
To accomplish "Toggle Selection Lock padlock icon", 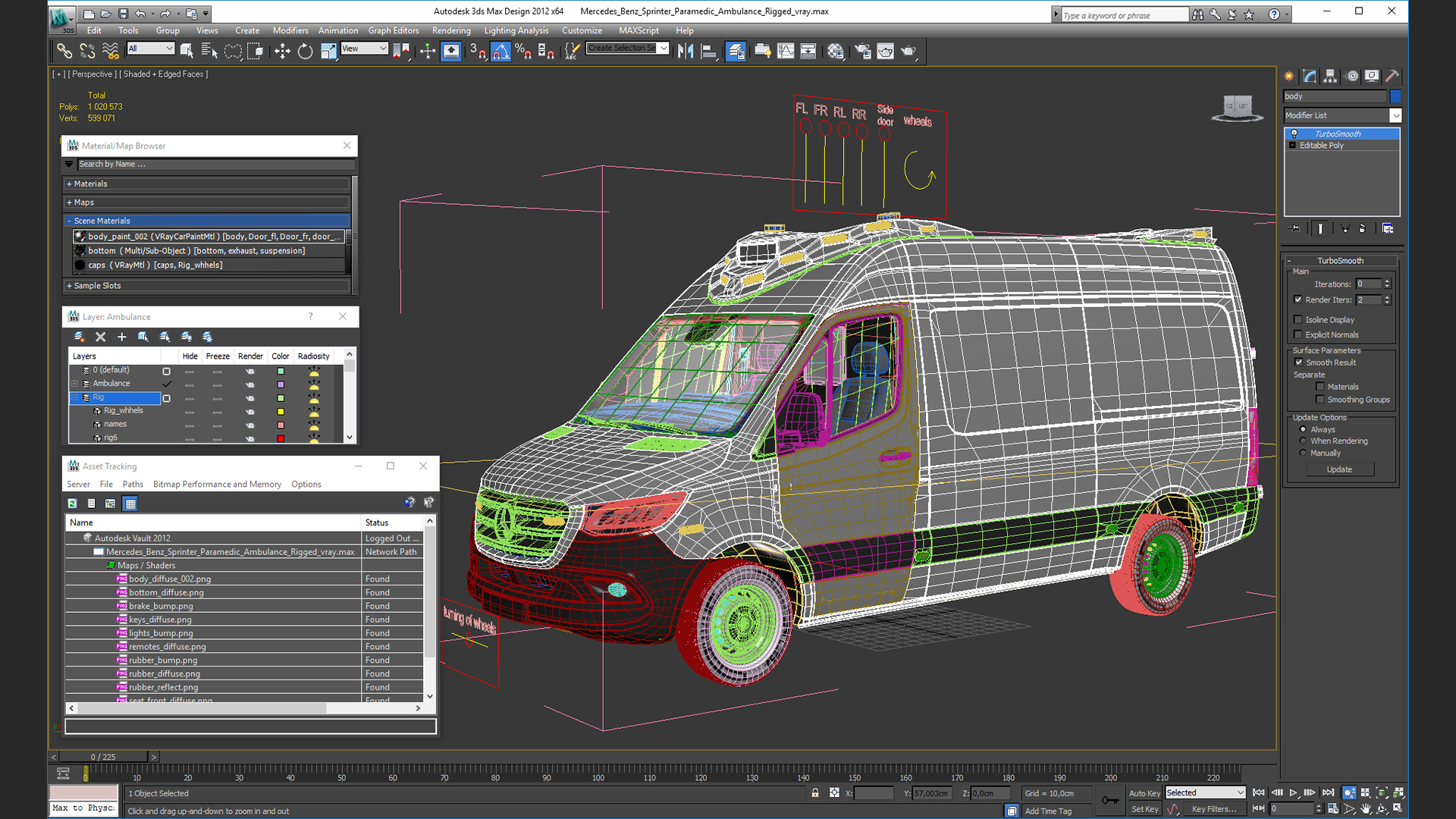I will (x=815, y=793).
